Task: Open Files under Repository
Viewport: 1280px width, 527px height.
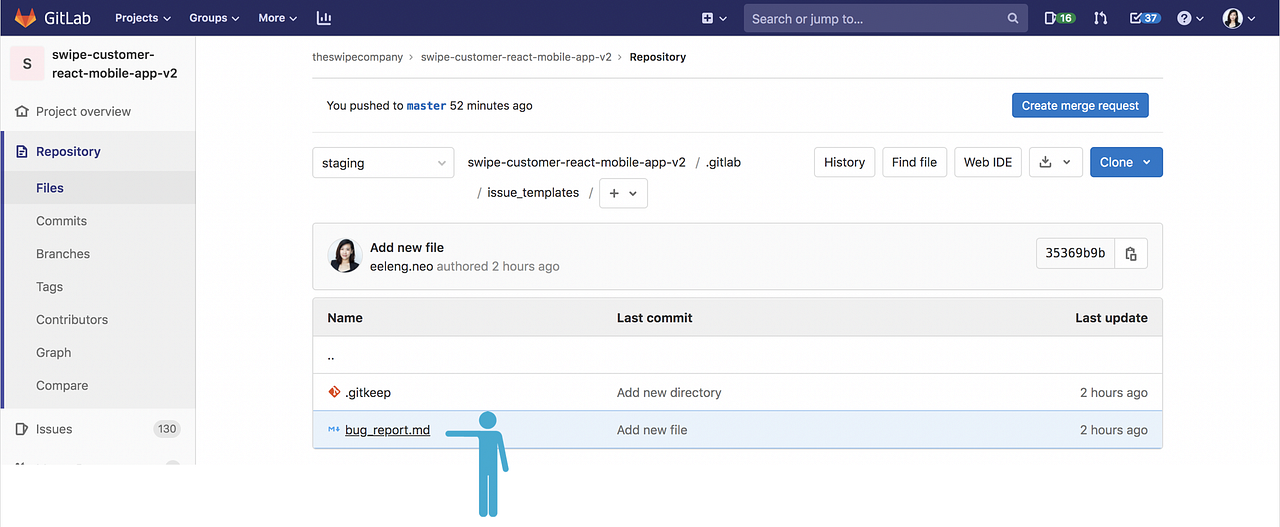Action: click(50, 188)
